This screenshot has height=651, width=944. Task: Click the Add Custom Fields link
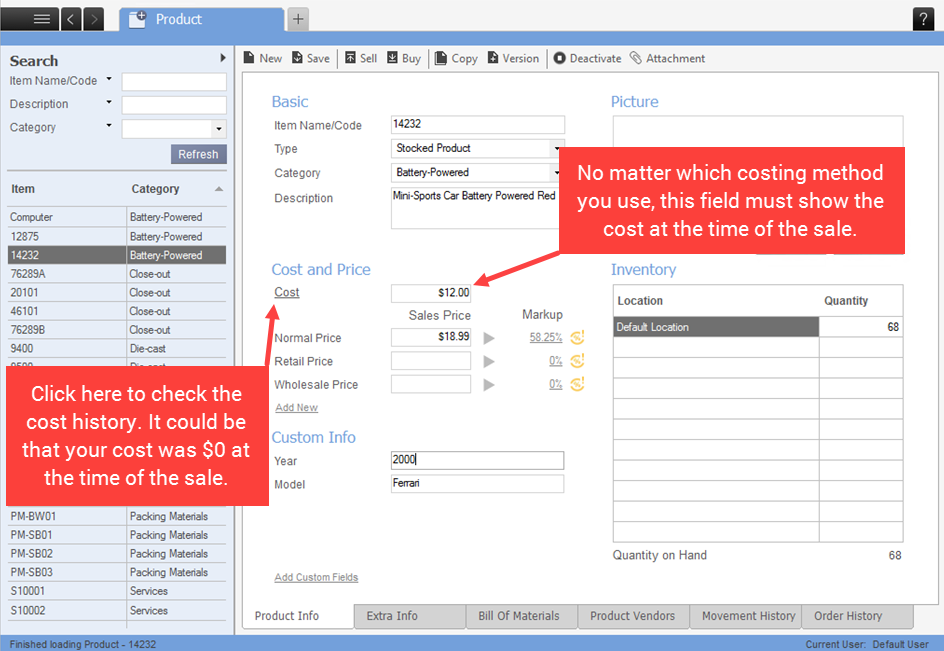[x=316, y=577]
